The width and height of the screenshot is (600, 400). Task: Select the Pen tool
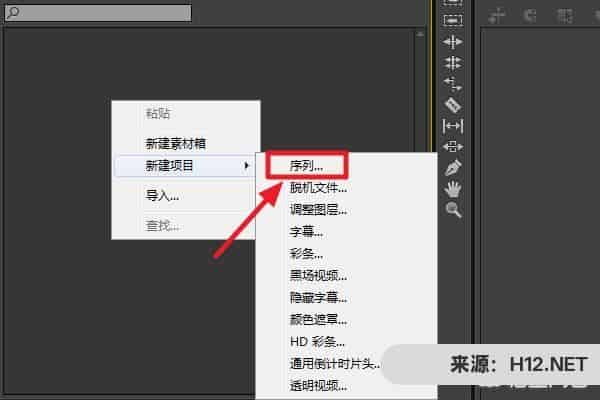453,167
